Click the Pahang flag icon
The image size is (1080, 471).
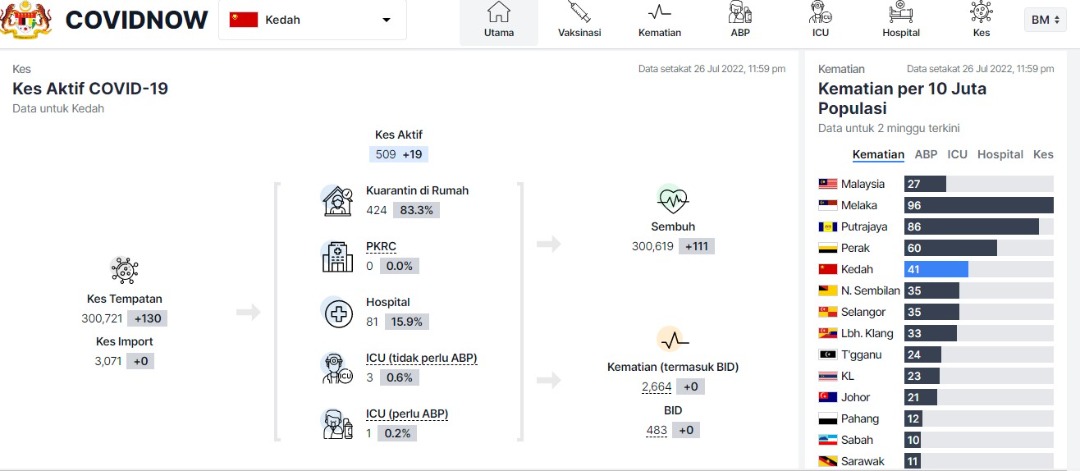pyautogui.click(x=827, y=419)
